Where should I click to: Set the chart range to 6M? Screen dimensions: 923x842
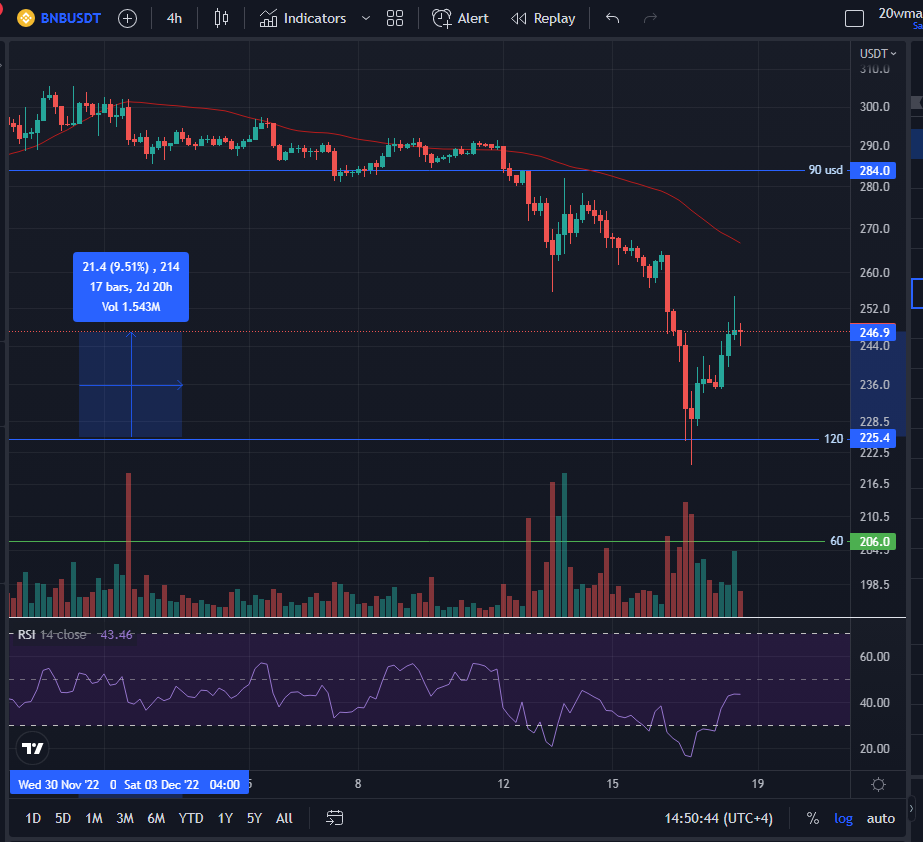pos(156,818)
